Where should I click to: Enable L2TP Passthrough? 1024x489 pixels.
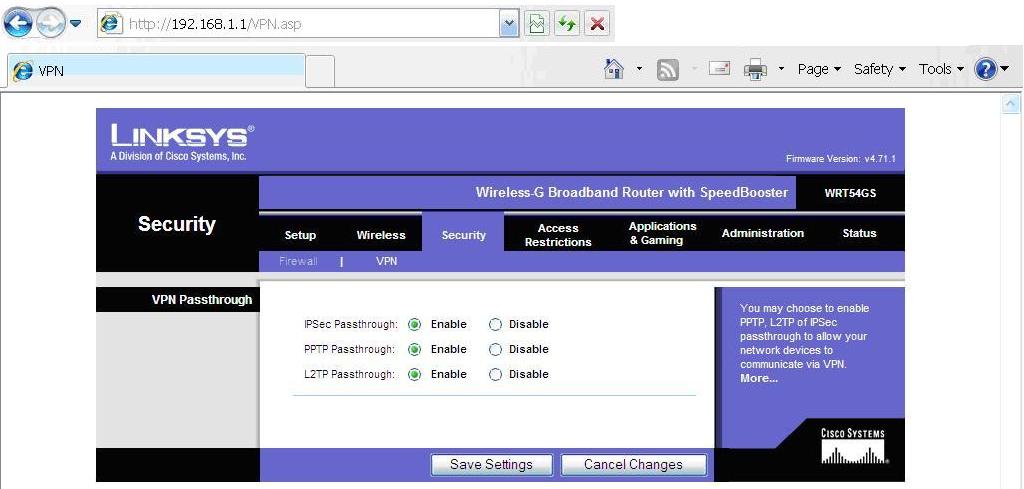(x=414, y=374)
